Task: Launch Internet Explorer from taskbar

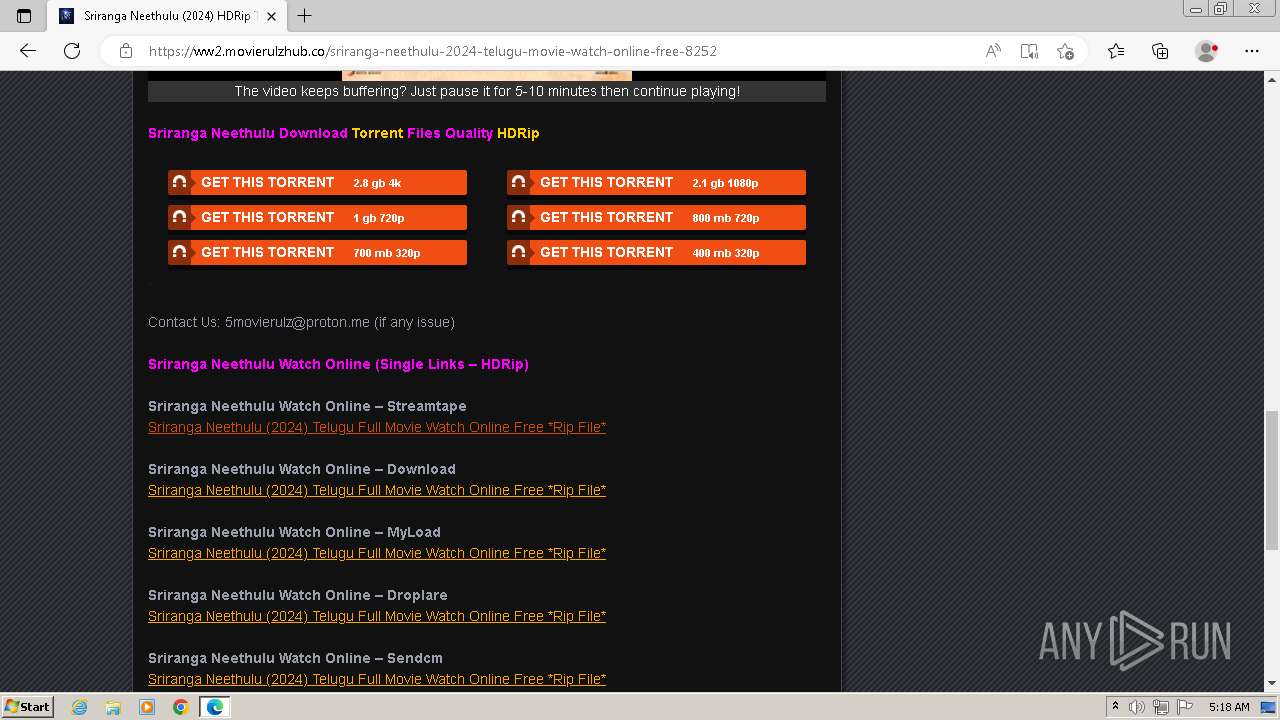Action: pos(80,707)
